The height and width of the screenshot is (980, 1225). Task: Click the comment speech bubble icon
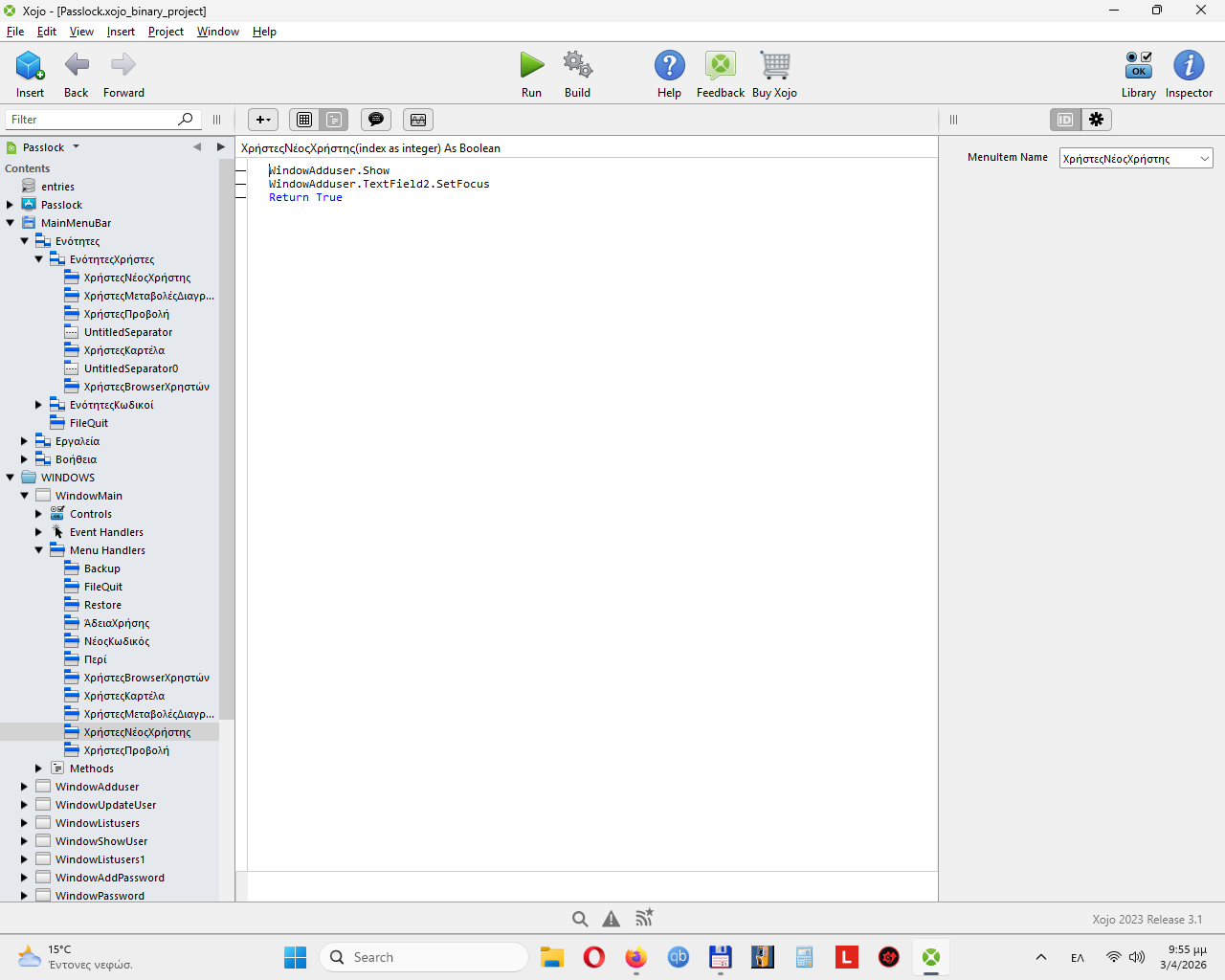coord(376,120)
